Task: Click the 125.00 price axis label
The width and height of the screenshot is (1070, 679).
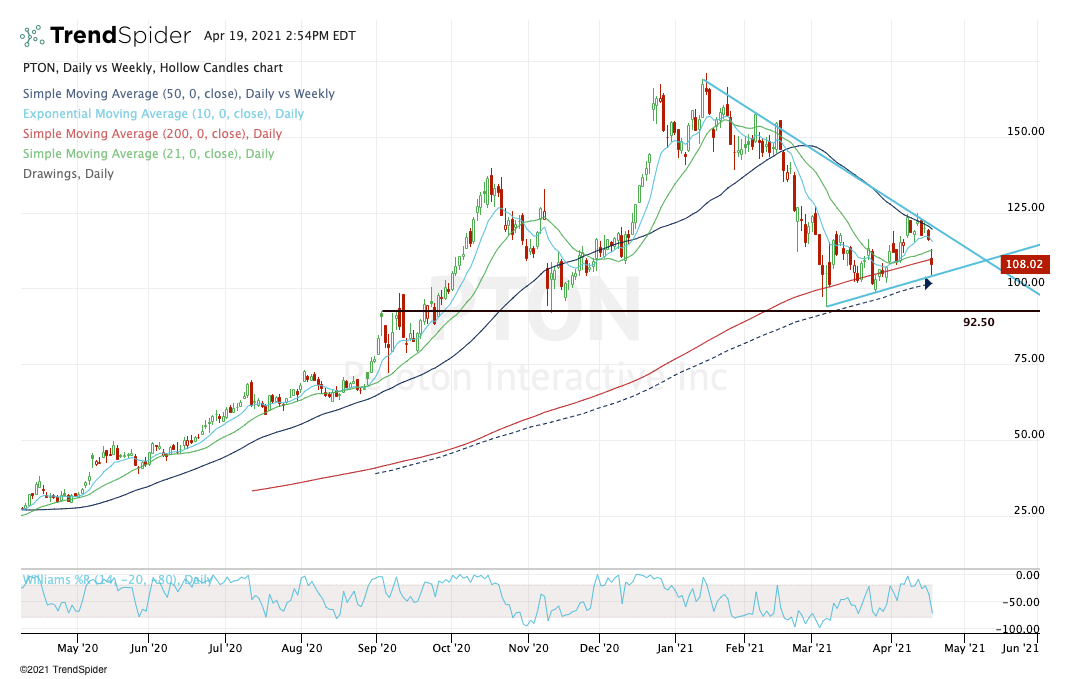Action: coord(1026,207)
